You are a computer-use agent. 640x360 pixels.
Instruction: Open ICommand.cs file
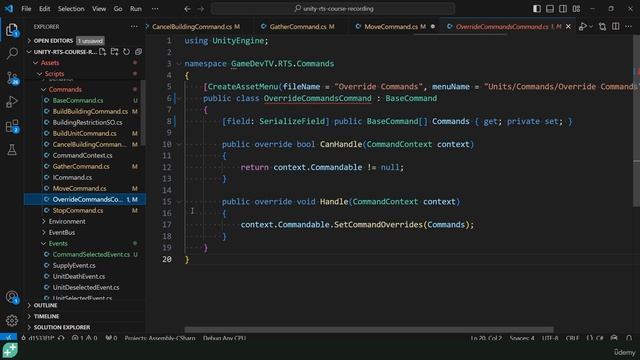[72, 178]
